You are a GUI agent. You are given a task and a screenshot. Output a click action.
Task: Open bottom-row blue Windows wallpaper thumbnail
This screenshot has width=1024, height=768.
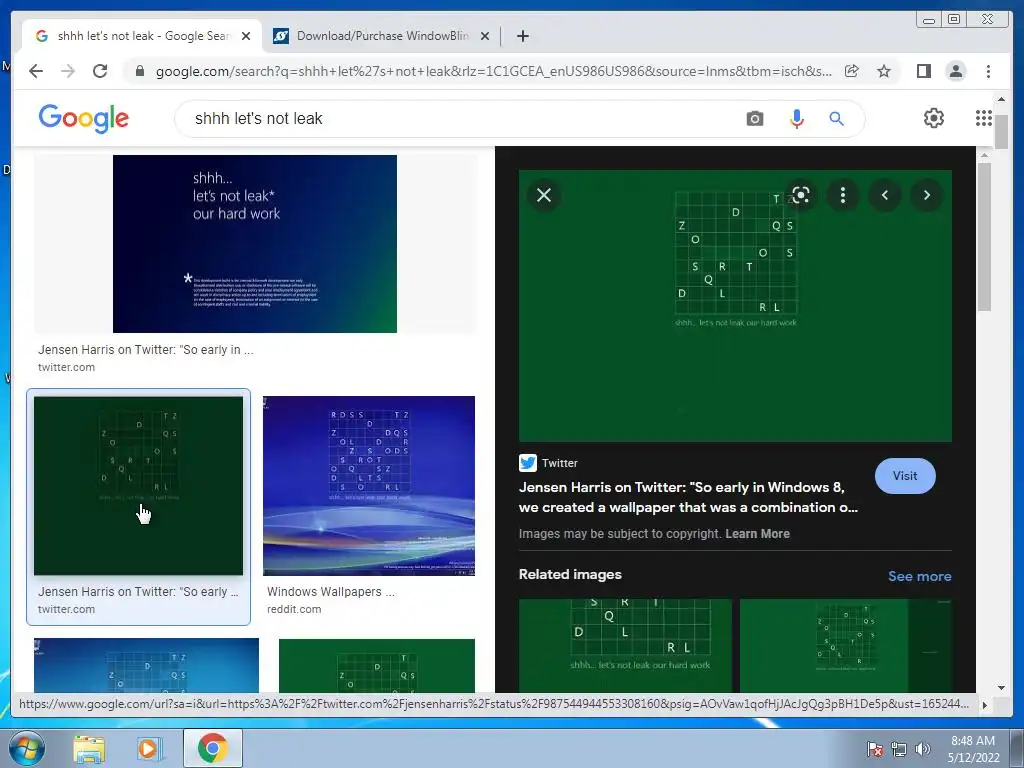(x=146, y=665)
